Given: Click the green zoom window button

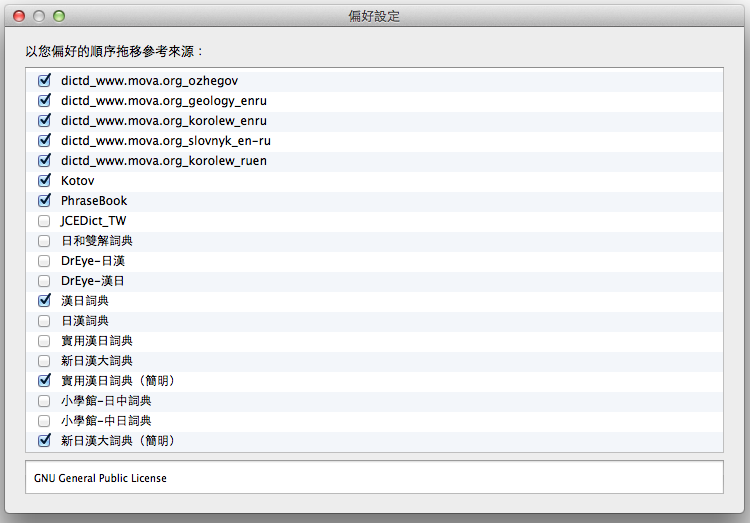Looking at the screenshot, I should pyautogui.click(x=59, y=16).
